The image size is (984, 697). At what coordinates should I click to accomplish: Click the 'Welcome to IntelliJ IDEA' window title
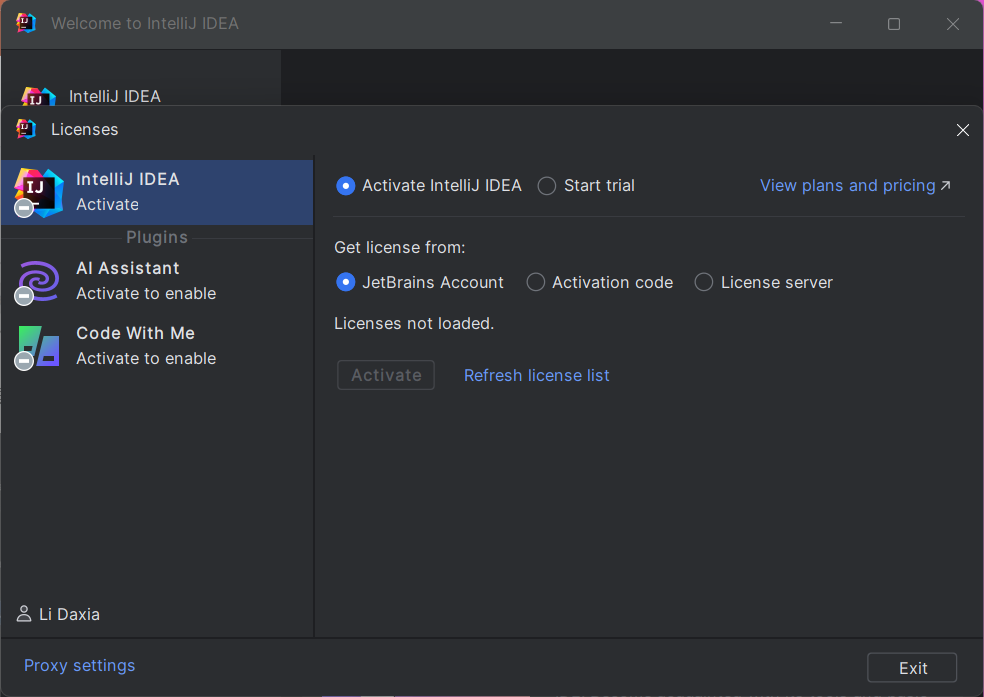pos(145,23)
